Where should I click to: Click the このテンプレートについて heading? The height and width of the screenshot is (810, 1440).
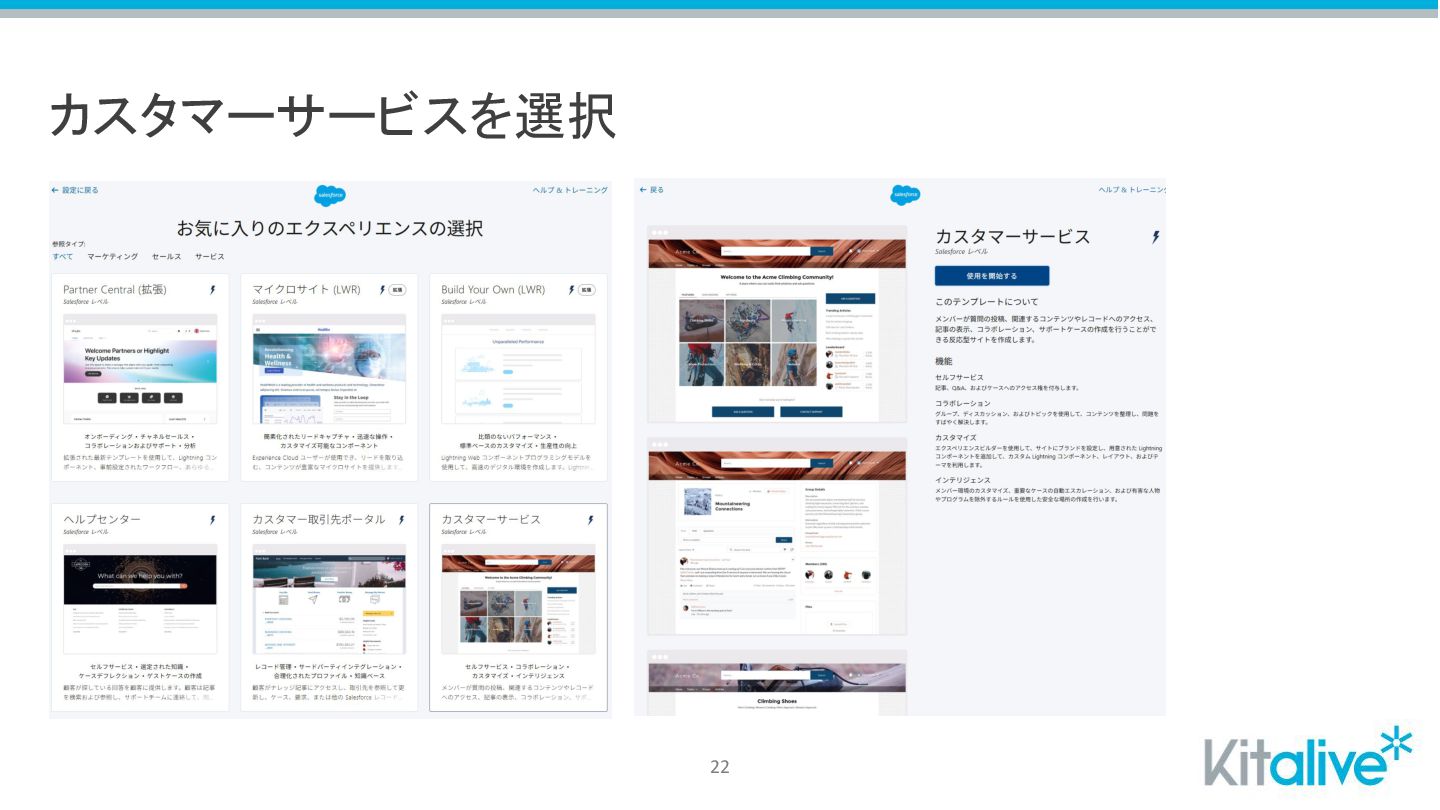pos(986,302)
